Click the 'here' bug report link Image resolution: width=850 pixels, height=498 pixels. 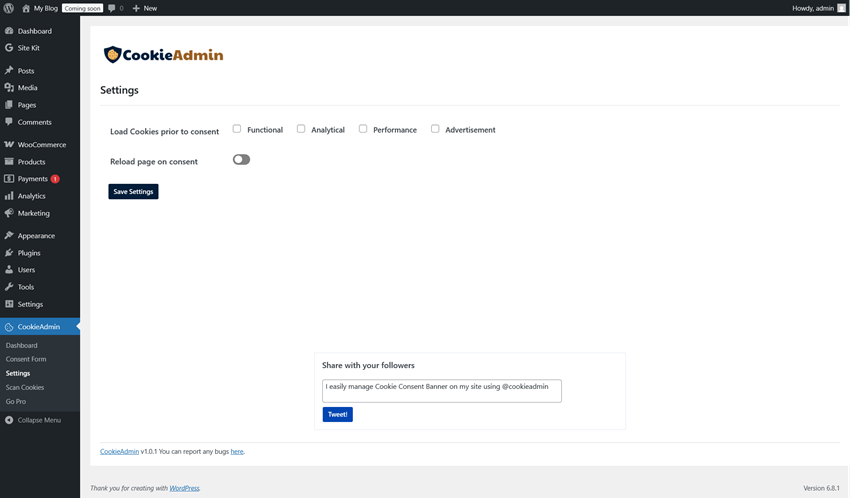click(x=237, y=451)
